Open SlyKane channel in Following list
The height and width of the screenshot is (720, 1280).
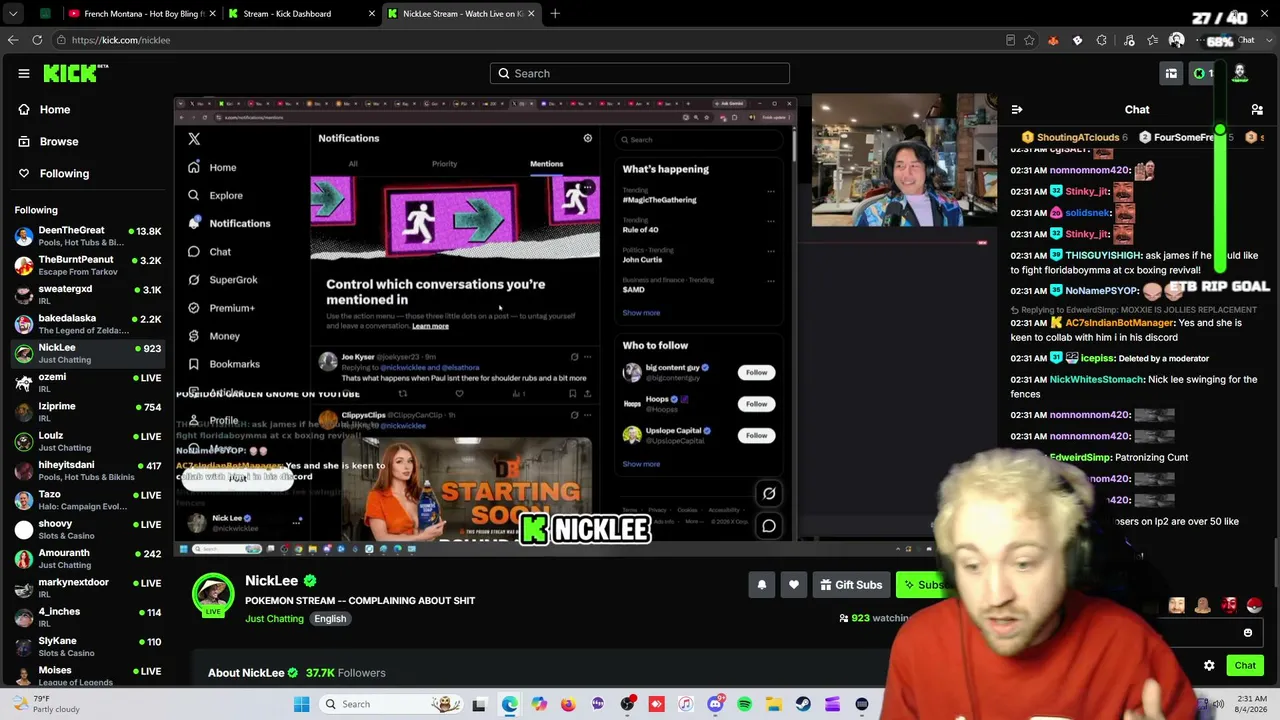tap(87, 645)
